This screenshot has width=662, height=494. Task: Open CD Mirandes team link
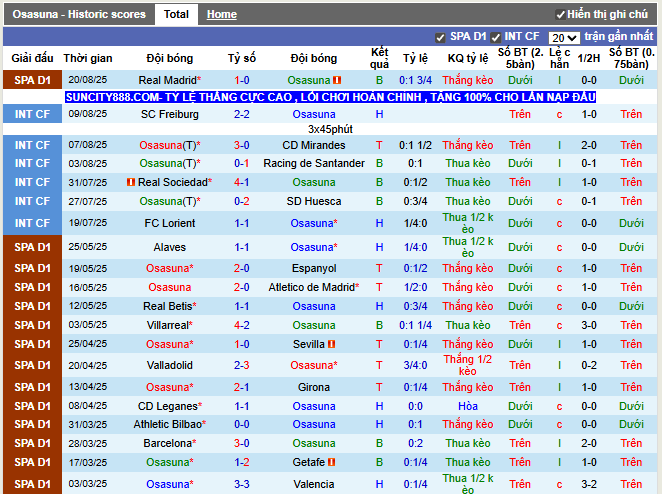point(314,145)
